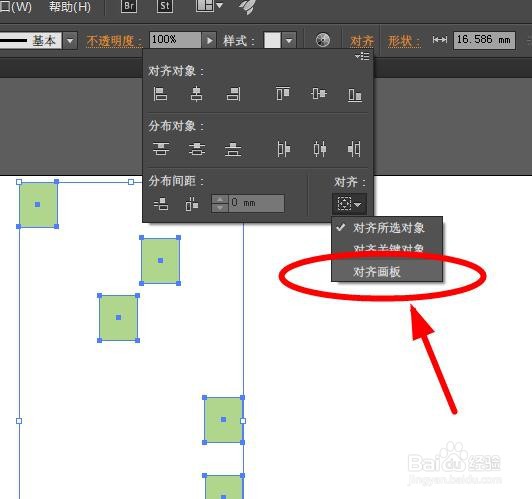
Task: Click the shape width link icon
Action: click(x=439, y=40)
